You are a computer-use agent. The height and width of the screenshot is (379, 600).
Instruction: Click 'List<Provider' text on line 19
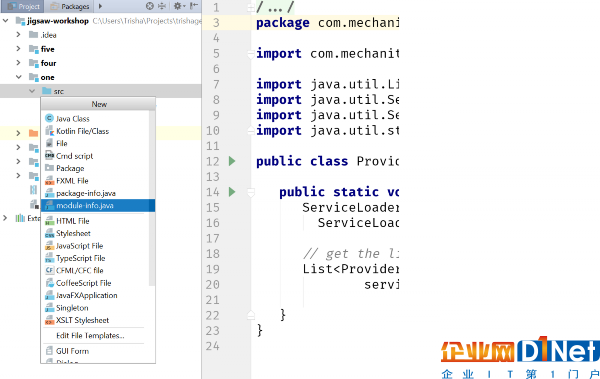(351, 269)
